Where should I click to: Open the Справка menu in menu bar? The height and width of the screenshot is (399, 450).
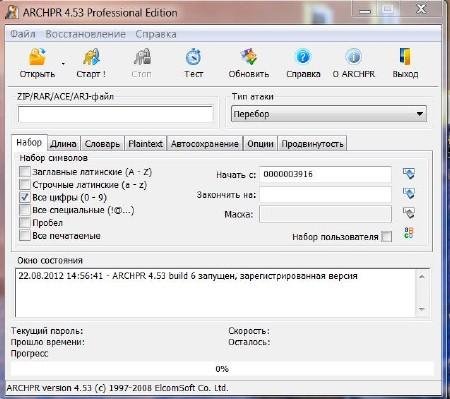pyautogui.click(x=156, y=34)
